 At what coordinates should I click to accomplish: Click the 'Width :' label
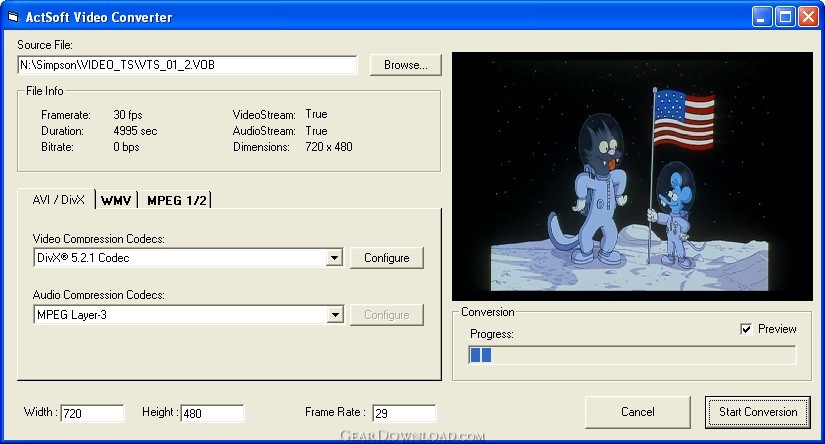pos(41,412)
